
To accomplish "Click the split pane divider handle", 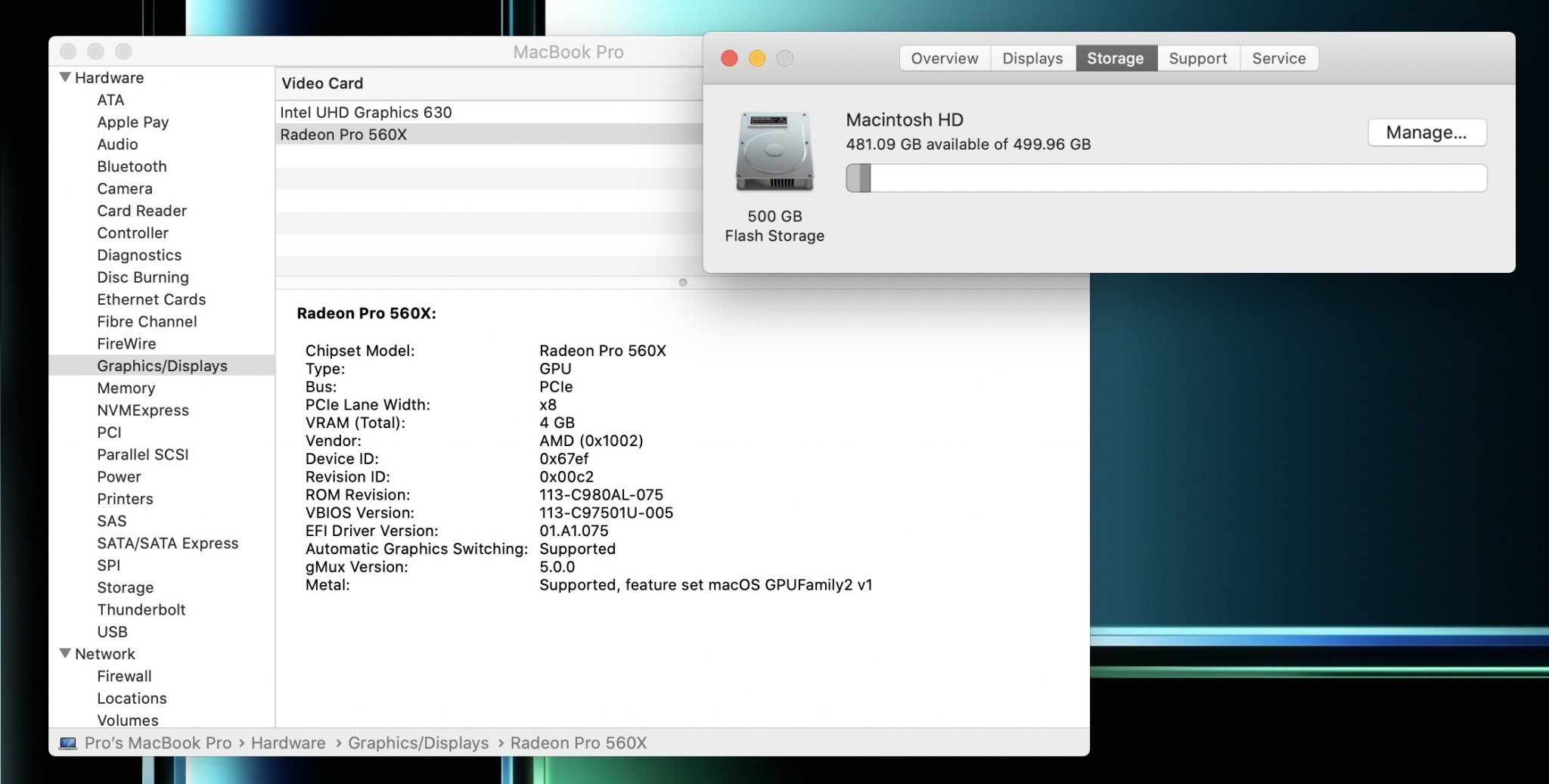I will [x=683, y=283].
